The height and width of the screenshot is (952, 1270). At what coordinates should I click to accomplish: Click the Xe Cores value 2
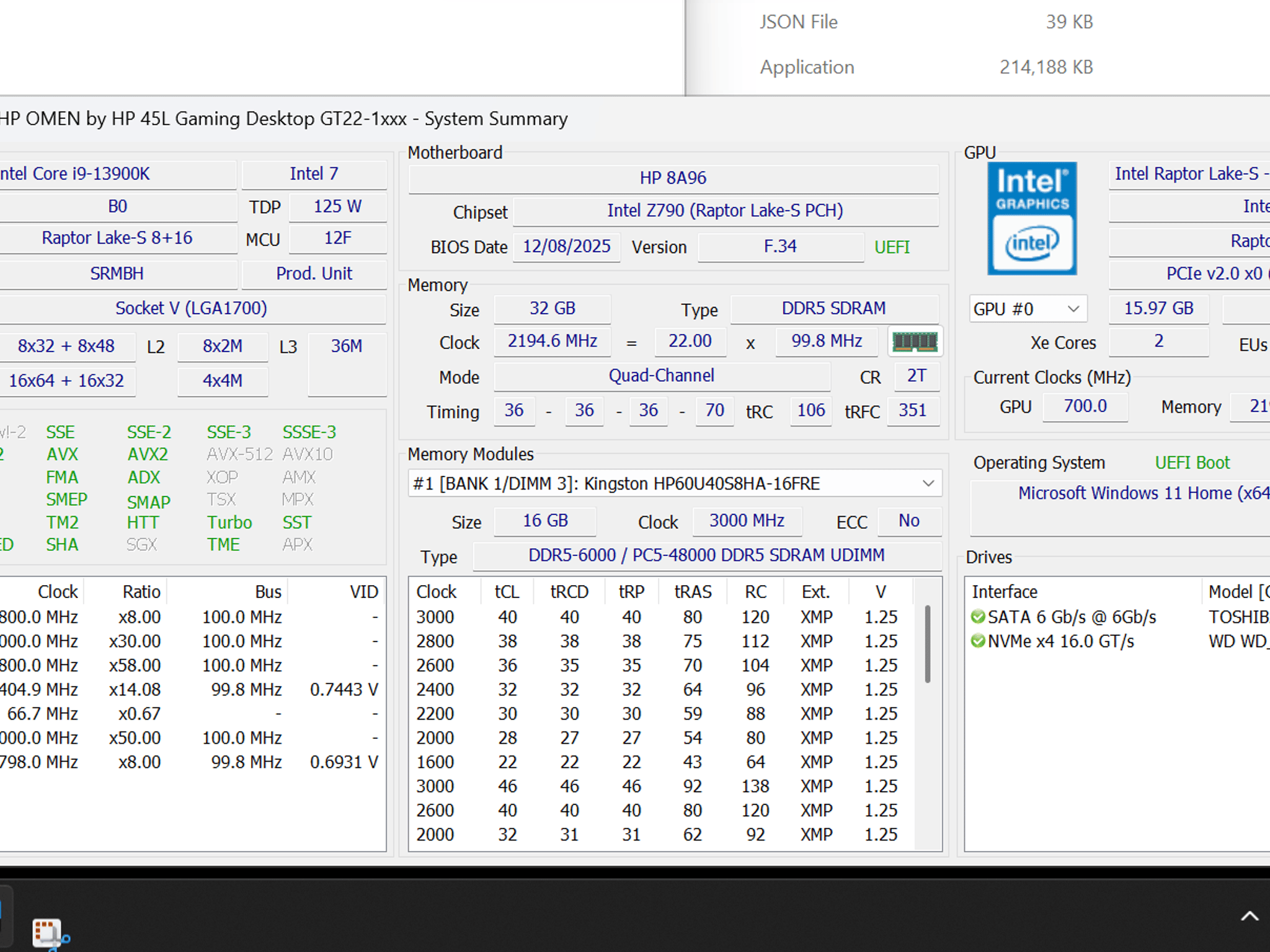[x=1158, y=342]
